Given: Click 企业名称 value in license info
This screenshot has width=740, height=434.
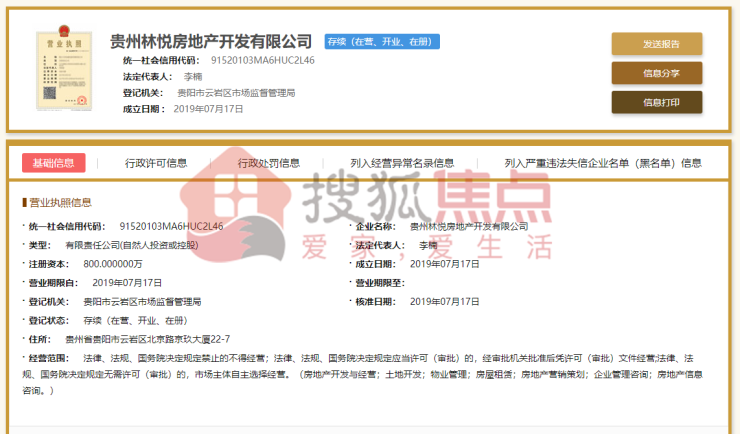Looking at the screenshot, I should [x=469, y=226].
